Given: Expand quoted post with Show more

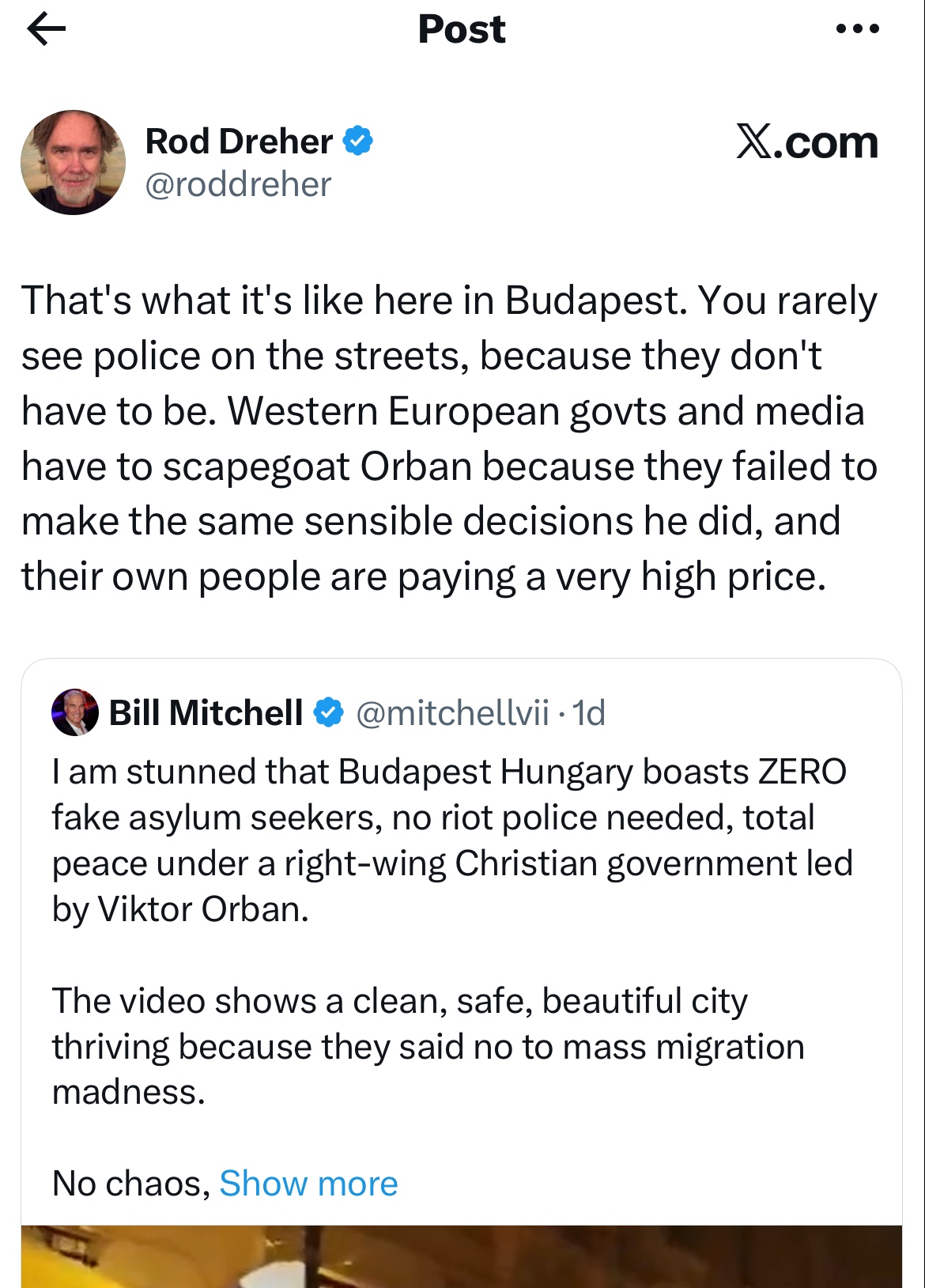Looking at the screenshot, I should coord(308,1184).
